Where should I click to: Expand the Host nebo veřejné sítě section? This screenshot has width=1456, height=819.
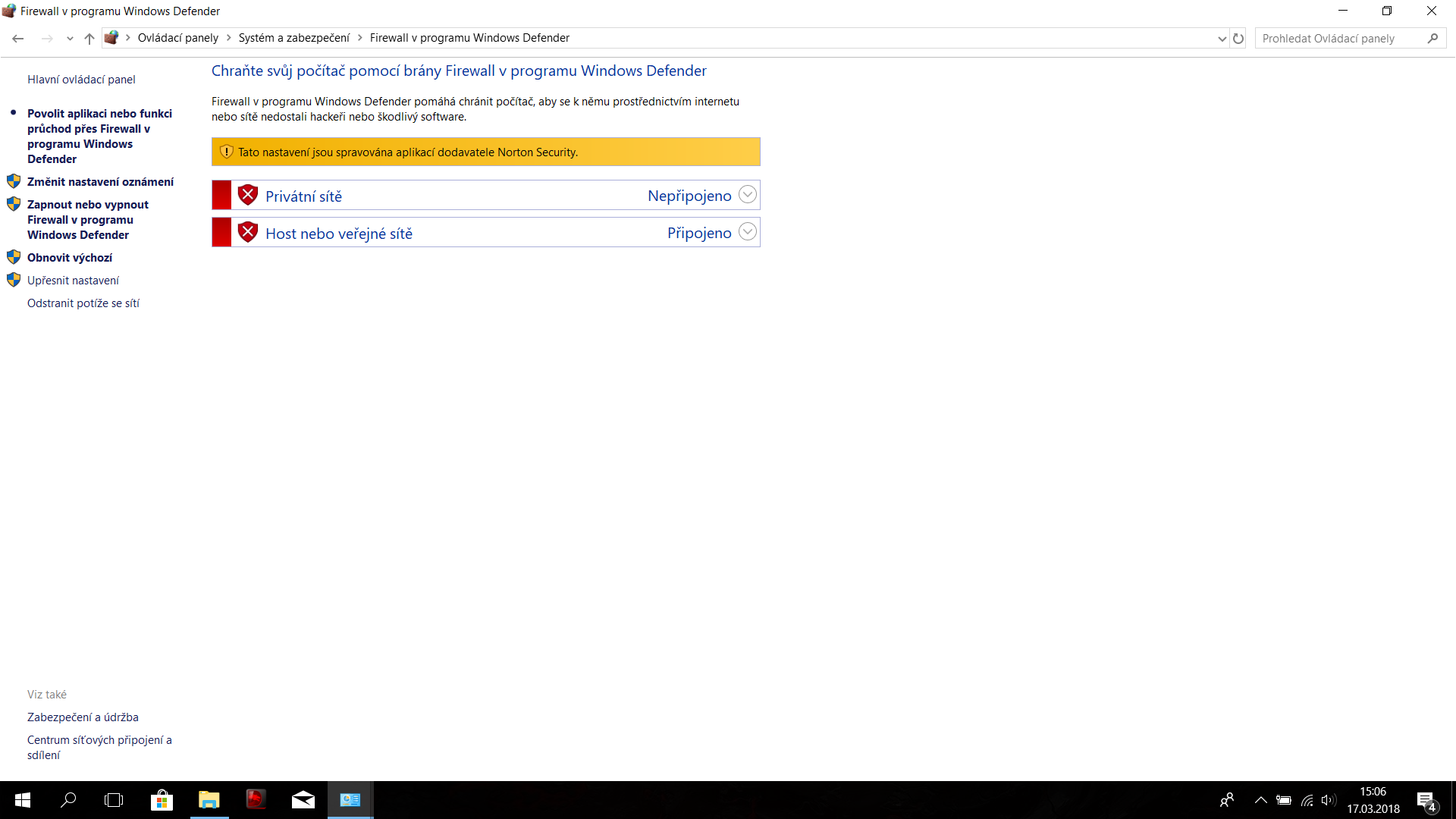point(747,232)
